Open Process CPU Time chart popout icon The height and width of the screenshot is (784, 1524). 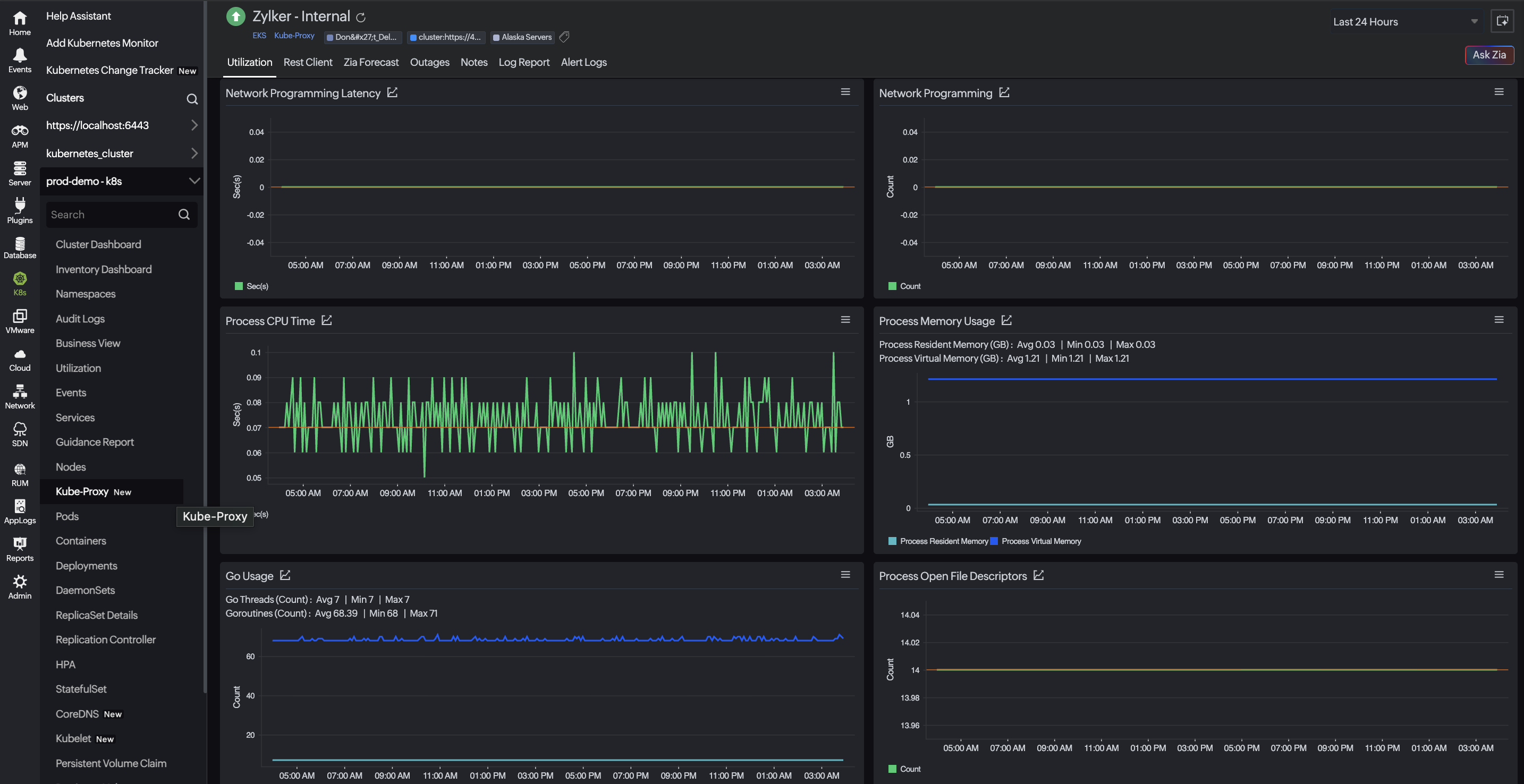pyautogui.click(x=327, y=320)
